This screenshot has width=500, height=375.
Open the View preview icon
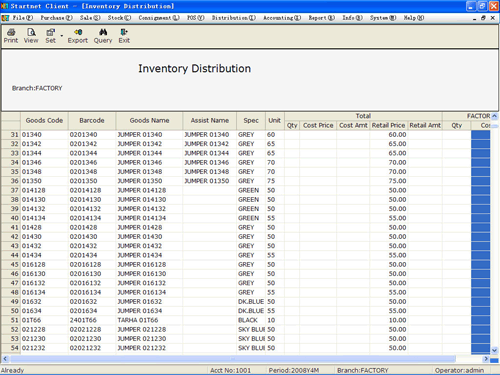pyautogui.click(x=31, y=36)
